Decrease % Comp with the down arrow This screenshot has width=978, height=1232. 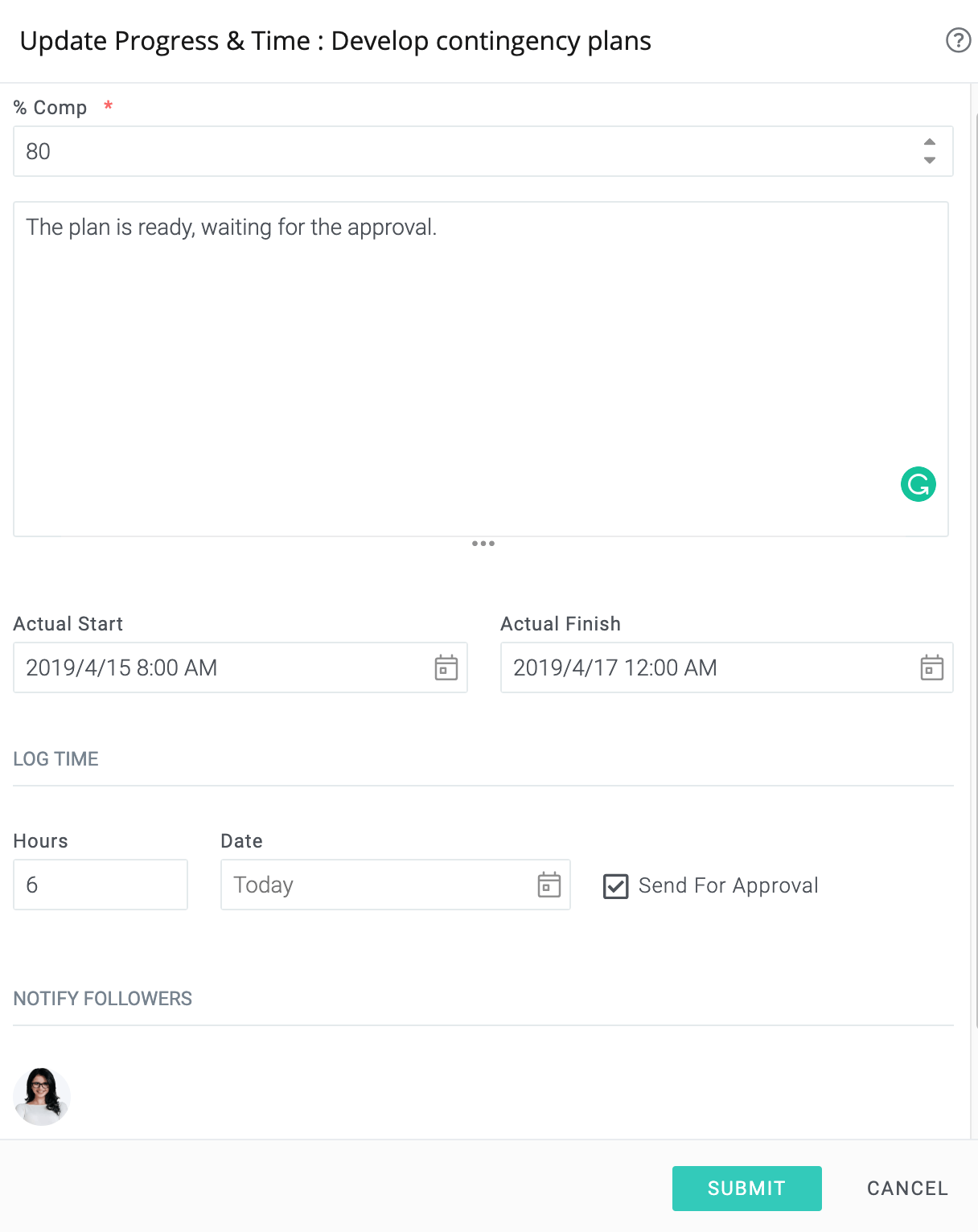(x=930, y=160)
